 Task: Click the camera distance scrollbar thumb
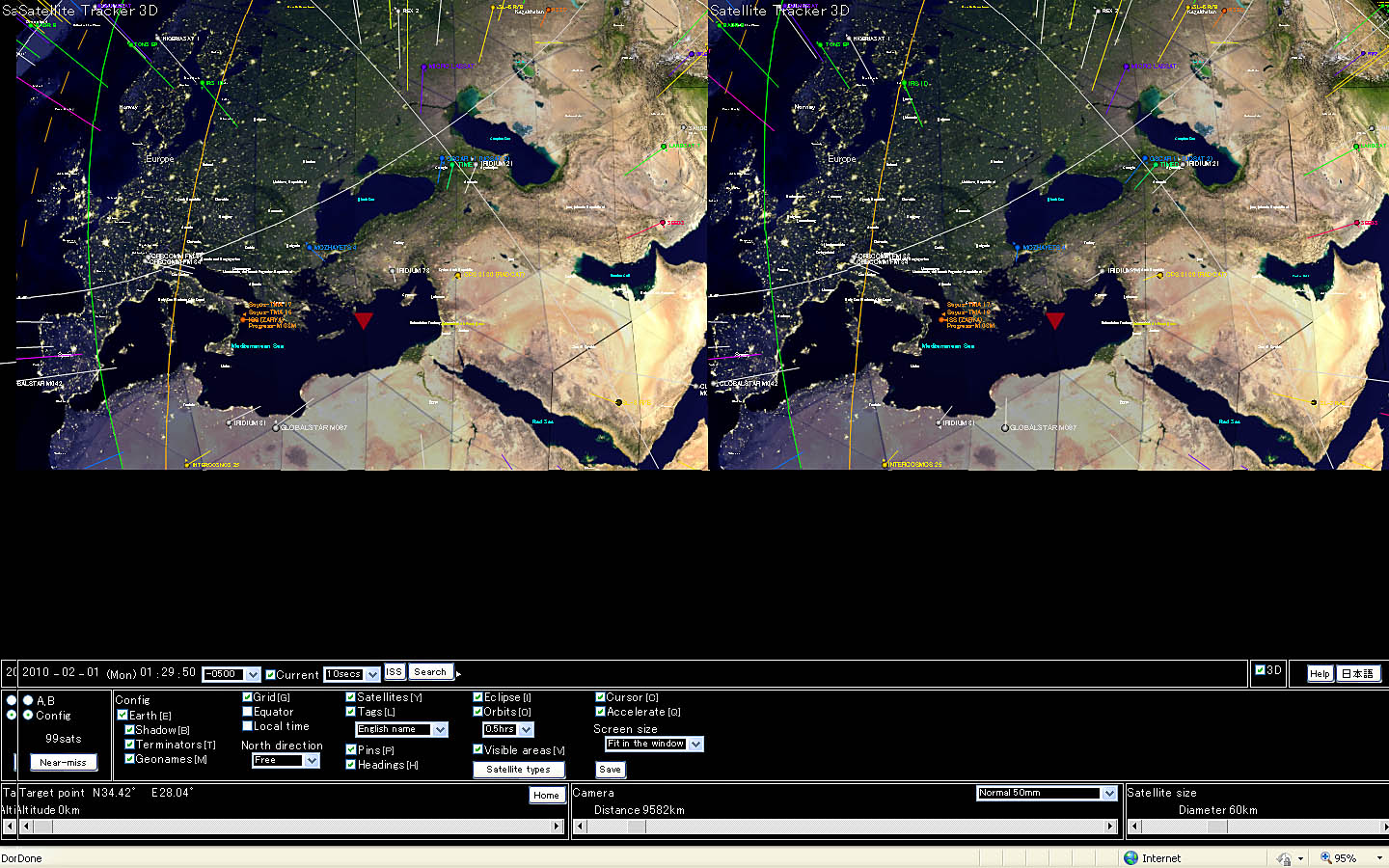(x=637, y=827)
